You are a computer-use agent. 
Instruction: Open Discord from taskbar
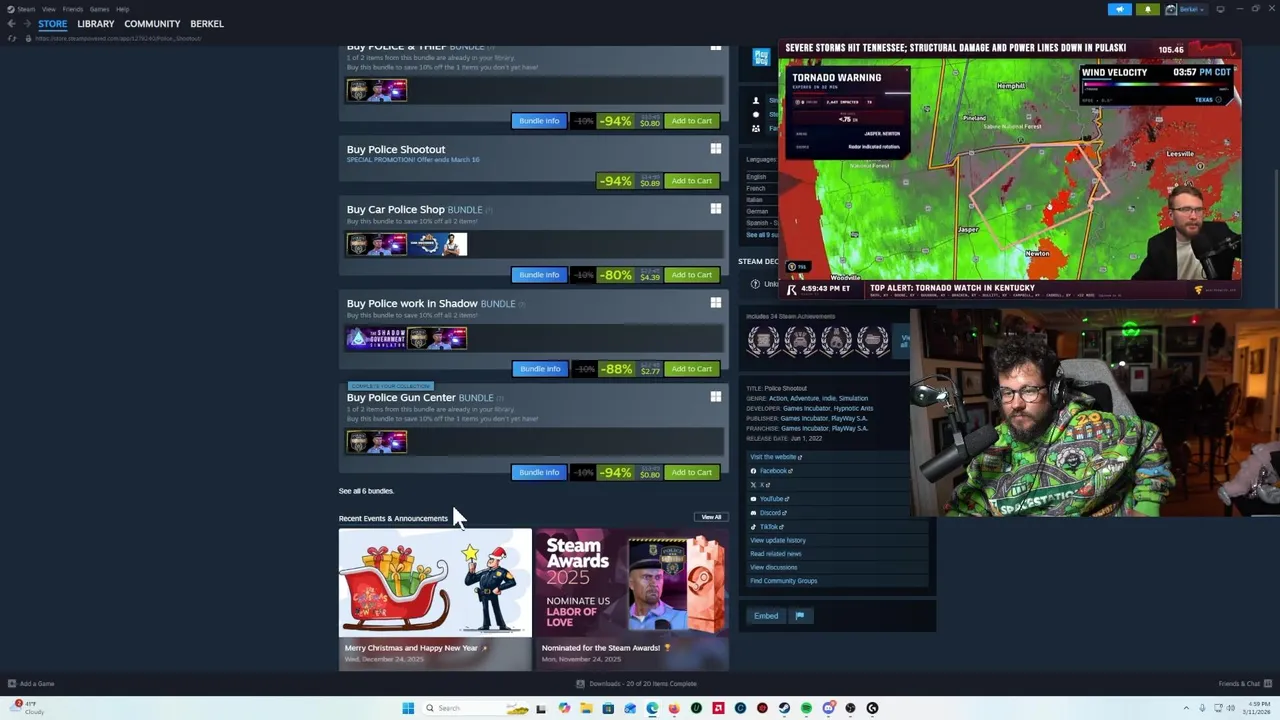[x=828, y=708]
